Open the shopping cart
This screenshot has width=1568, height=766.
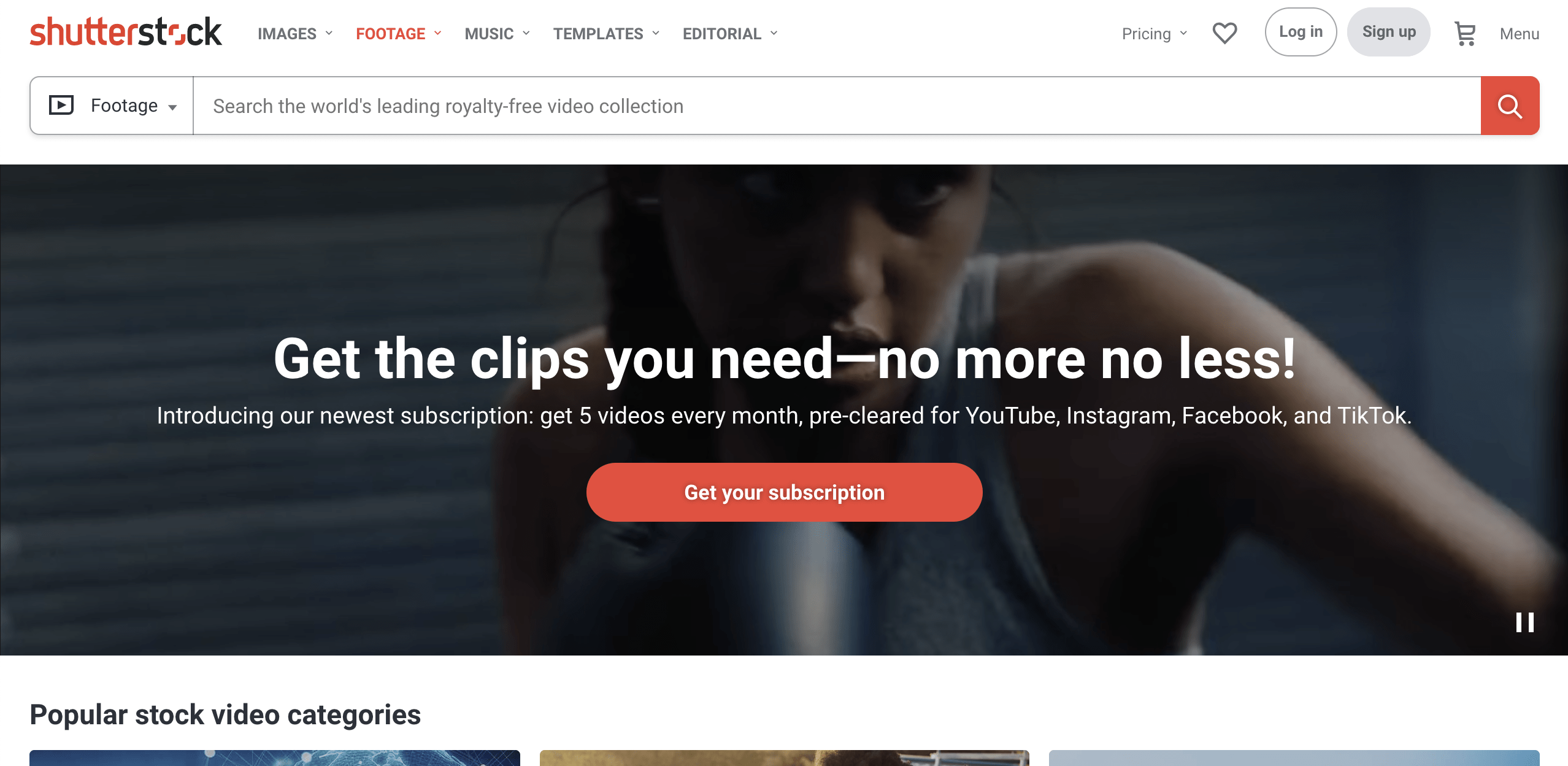click(1465, 33)
